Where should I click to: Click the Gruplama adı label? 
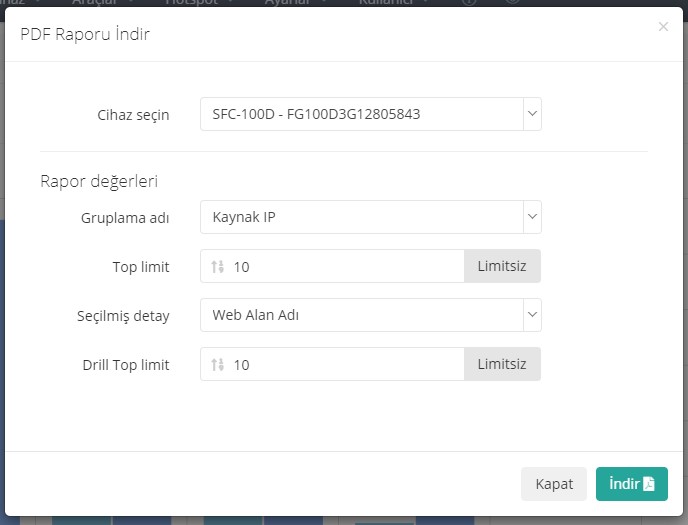click(x=125, y=218)
